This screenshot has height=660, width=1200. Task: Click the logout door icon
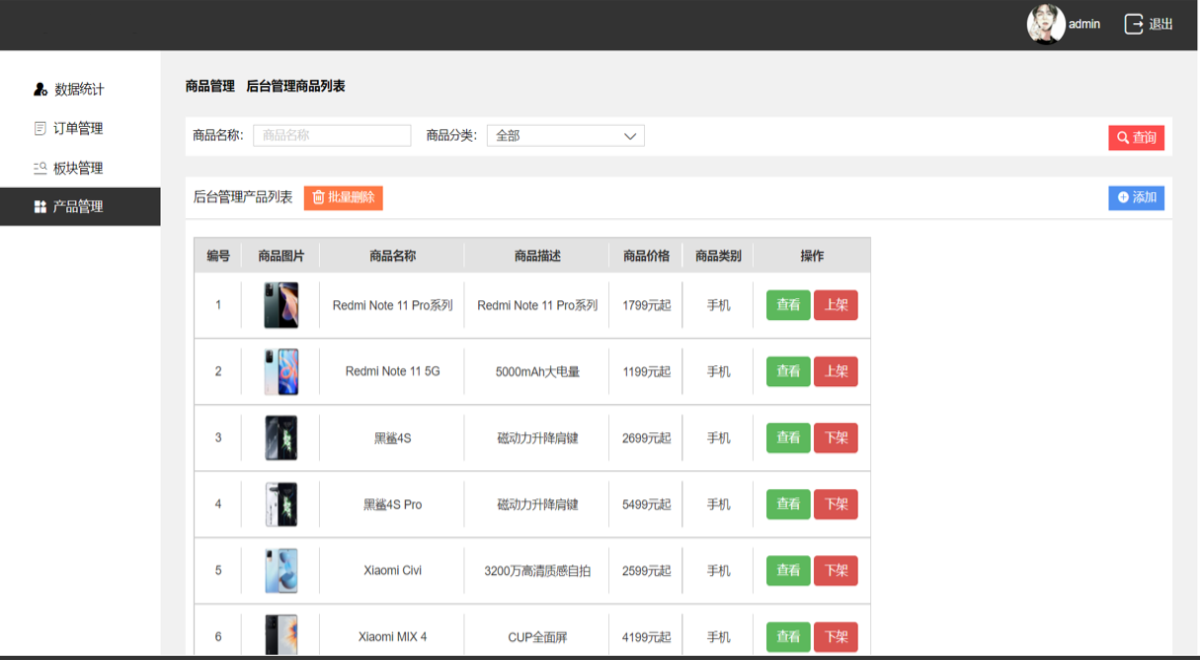click(x=1134, y=24)
